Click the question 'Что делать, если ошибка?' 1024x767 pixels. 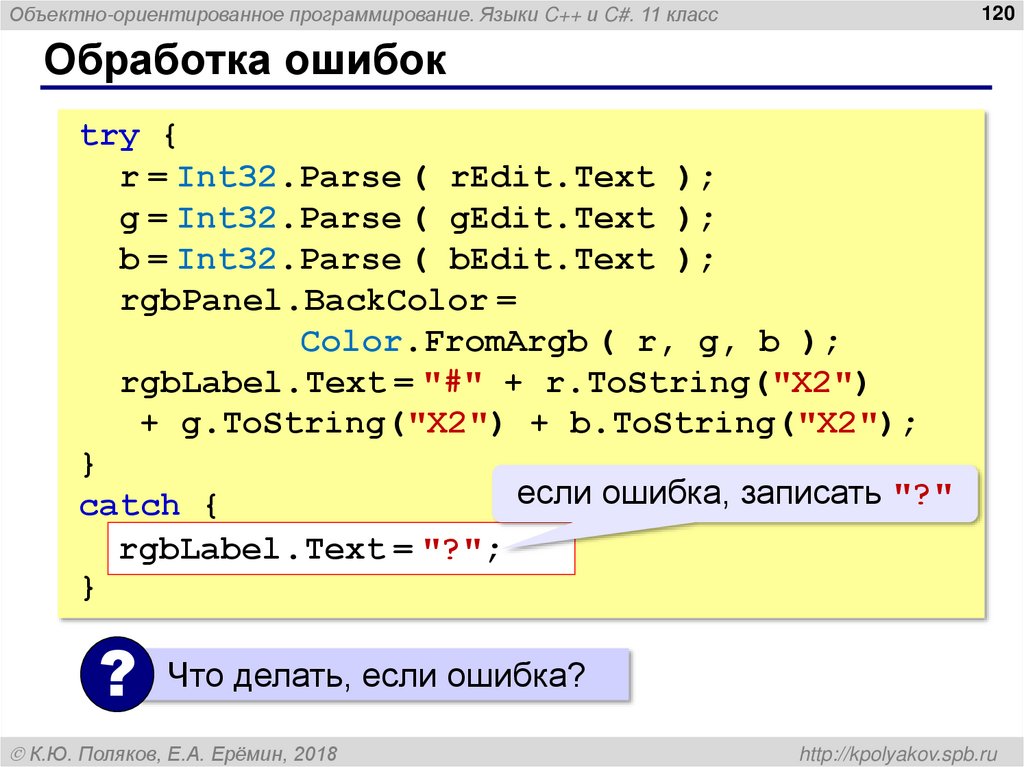click(376, 675)
